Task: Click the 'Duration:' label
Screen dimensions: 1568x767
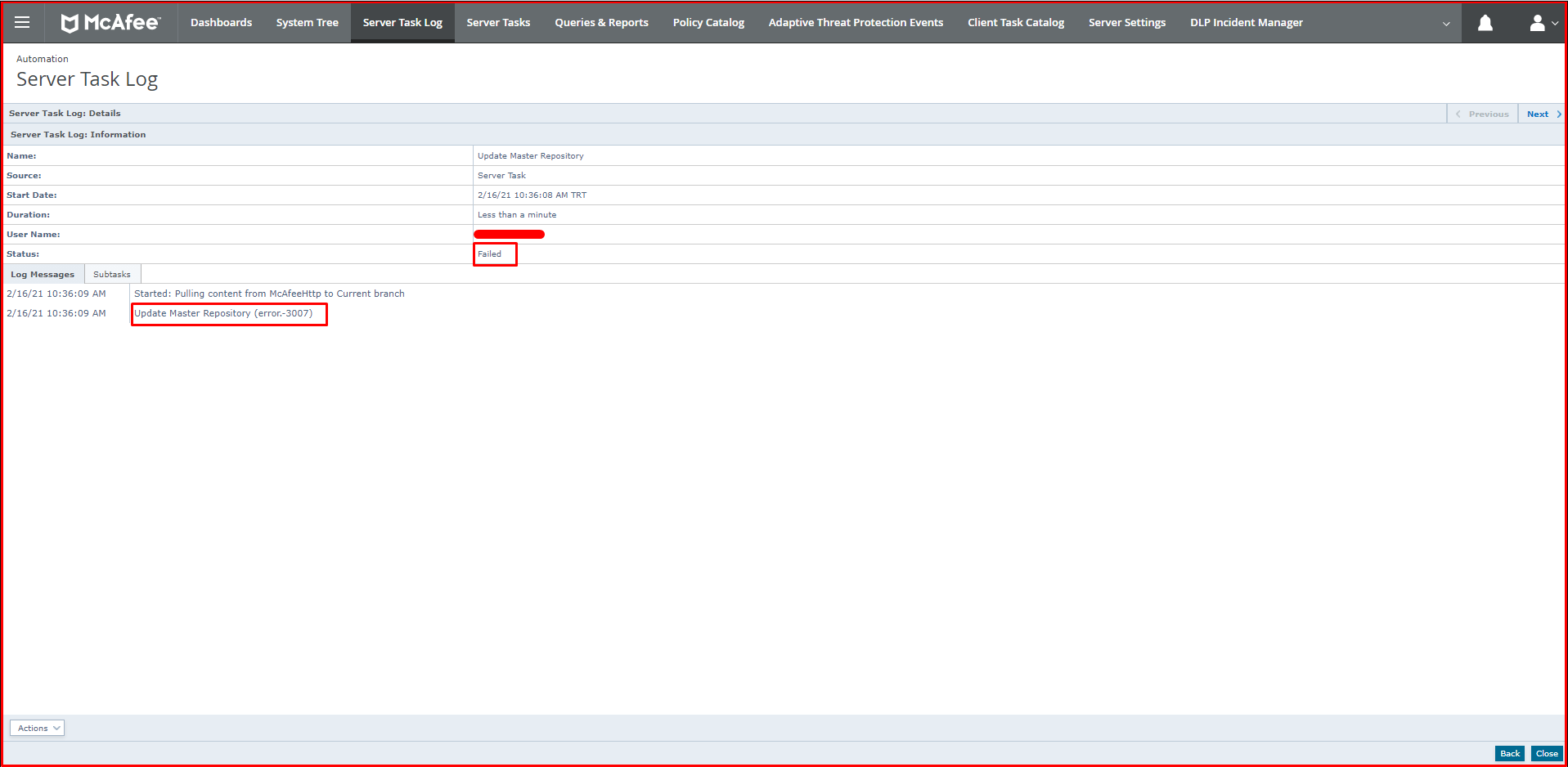Action: (x=28, y=214)
